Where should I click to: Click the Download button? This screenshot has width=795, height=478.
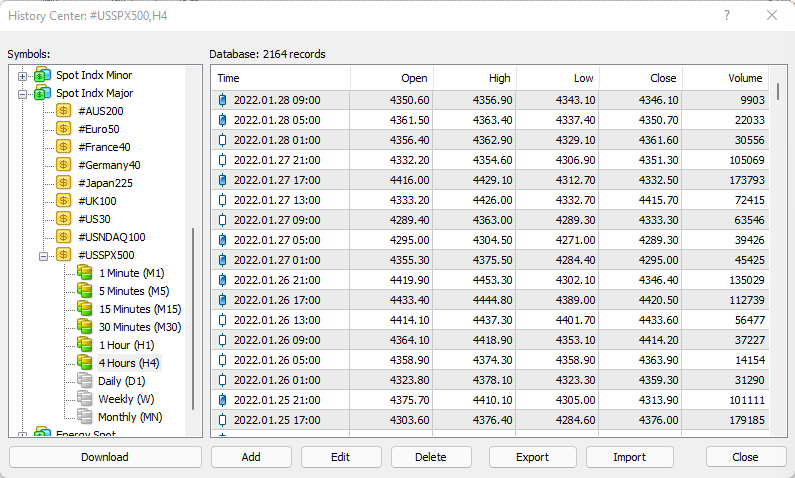click(x=105, y=457)
